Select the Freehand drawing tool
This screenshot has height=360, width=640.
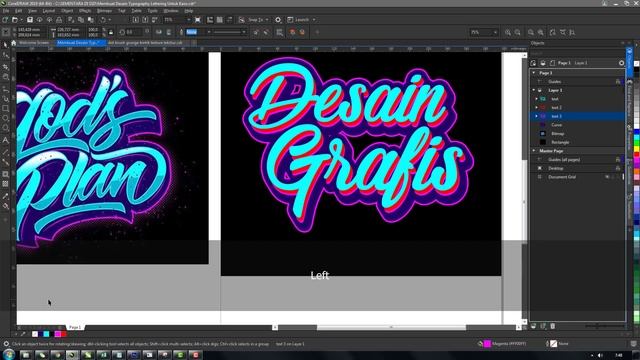(x=5, y=88)
